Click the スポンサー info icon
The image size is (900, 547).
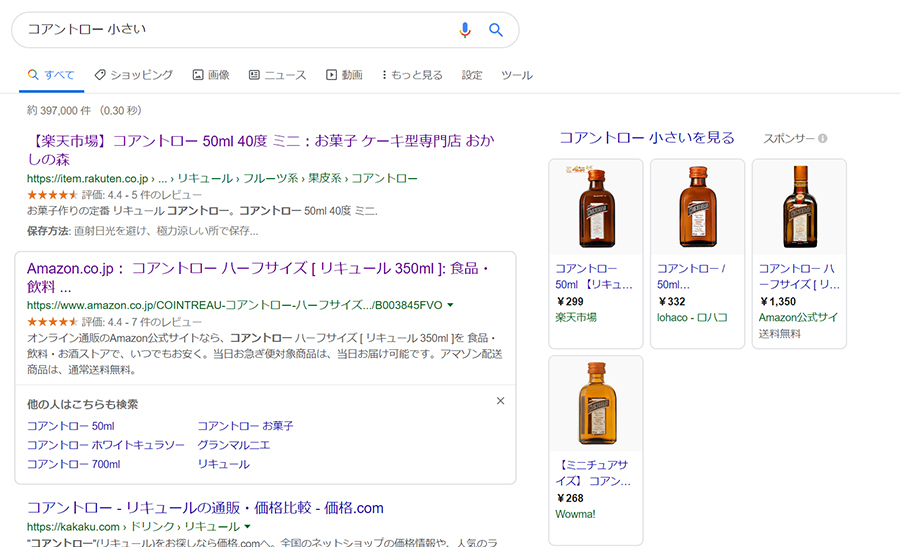(823, 138)
